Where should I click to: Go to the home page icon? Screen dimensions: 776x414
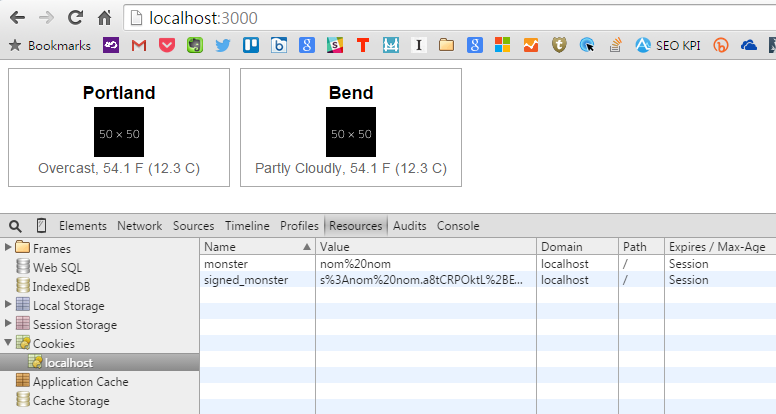(105, 17)
